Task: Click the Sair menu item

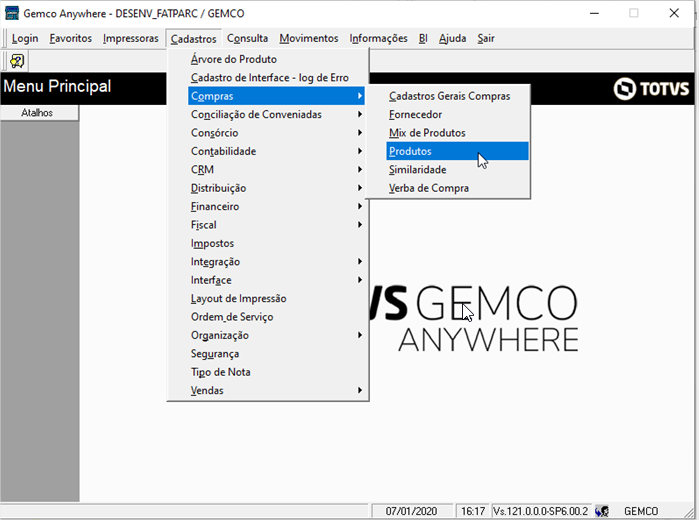Action: click(486, 39)
